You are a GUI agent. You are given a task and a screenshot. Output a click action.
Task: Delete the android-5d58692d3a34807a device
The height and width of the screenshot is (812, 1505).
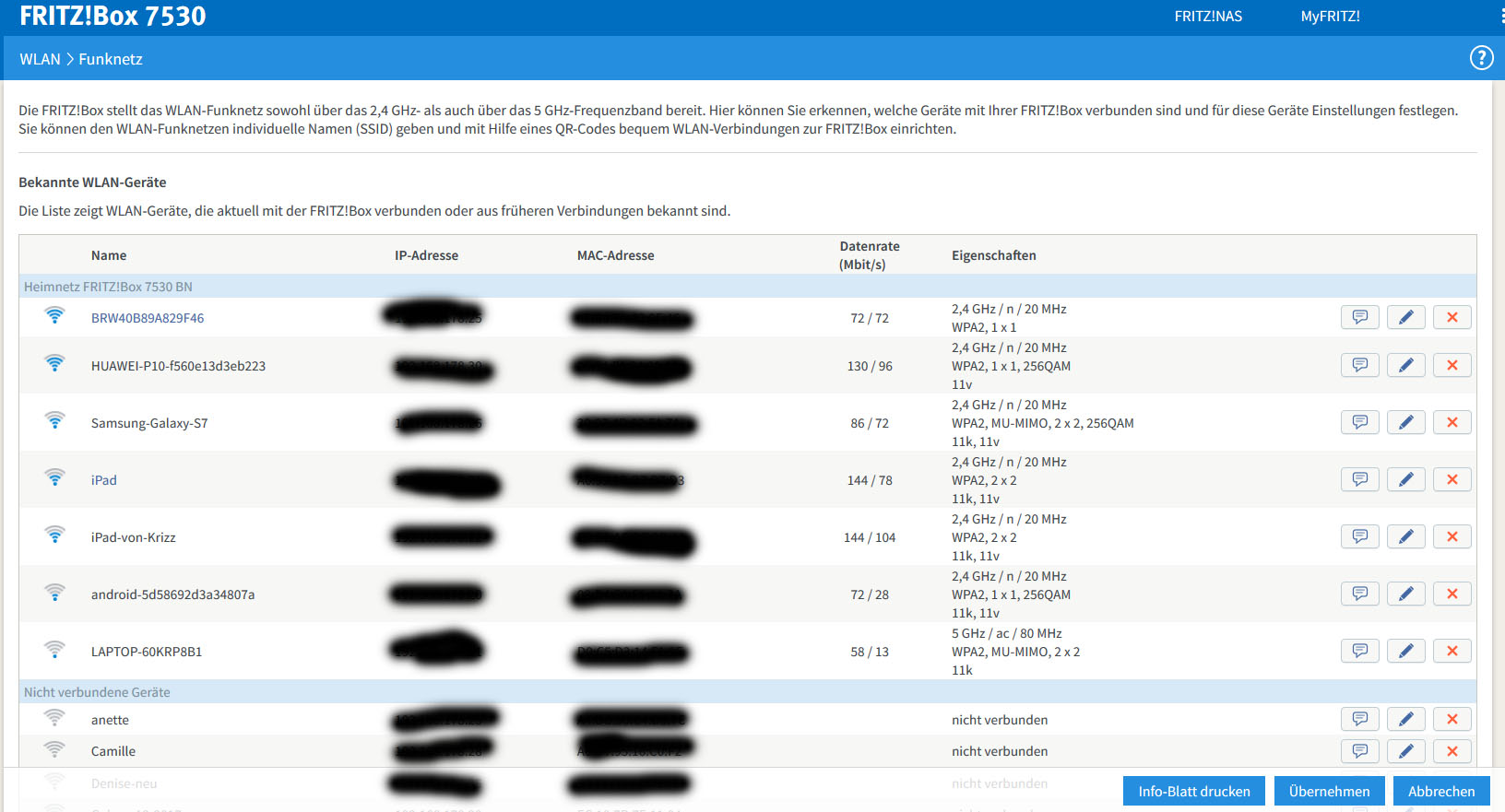point(1452,594)
